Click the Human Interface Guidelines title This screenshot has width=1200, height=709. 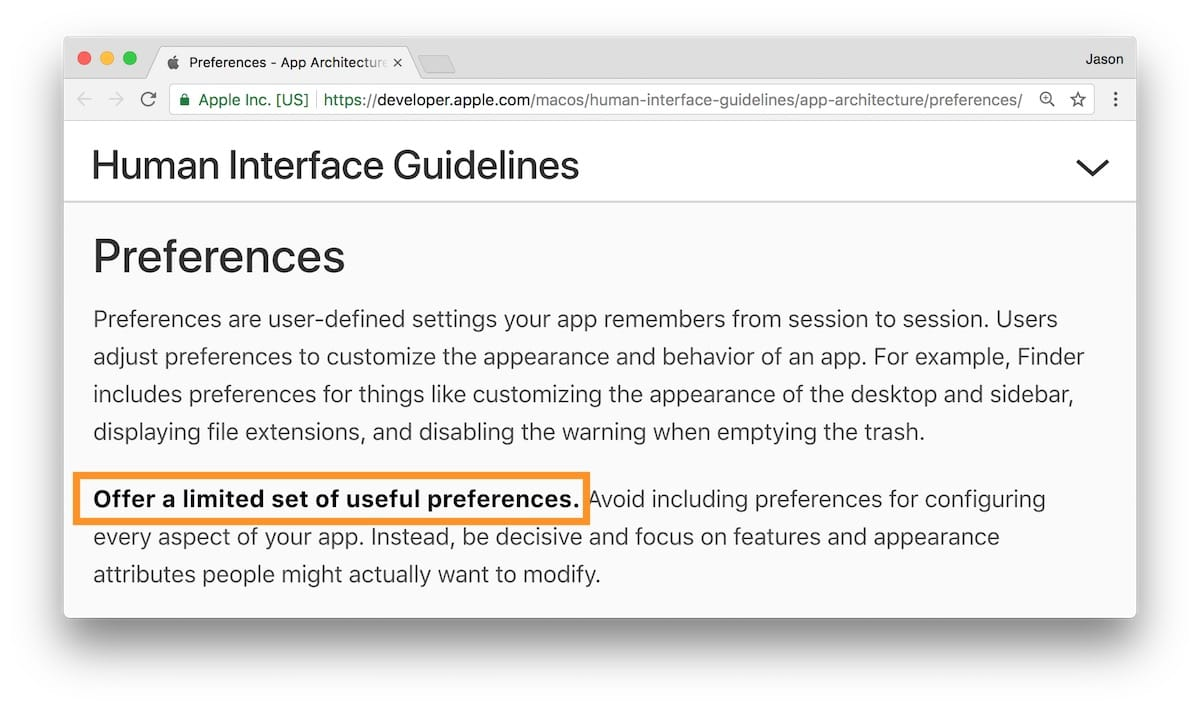[x=335, y=165]
